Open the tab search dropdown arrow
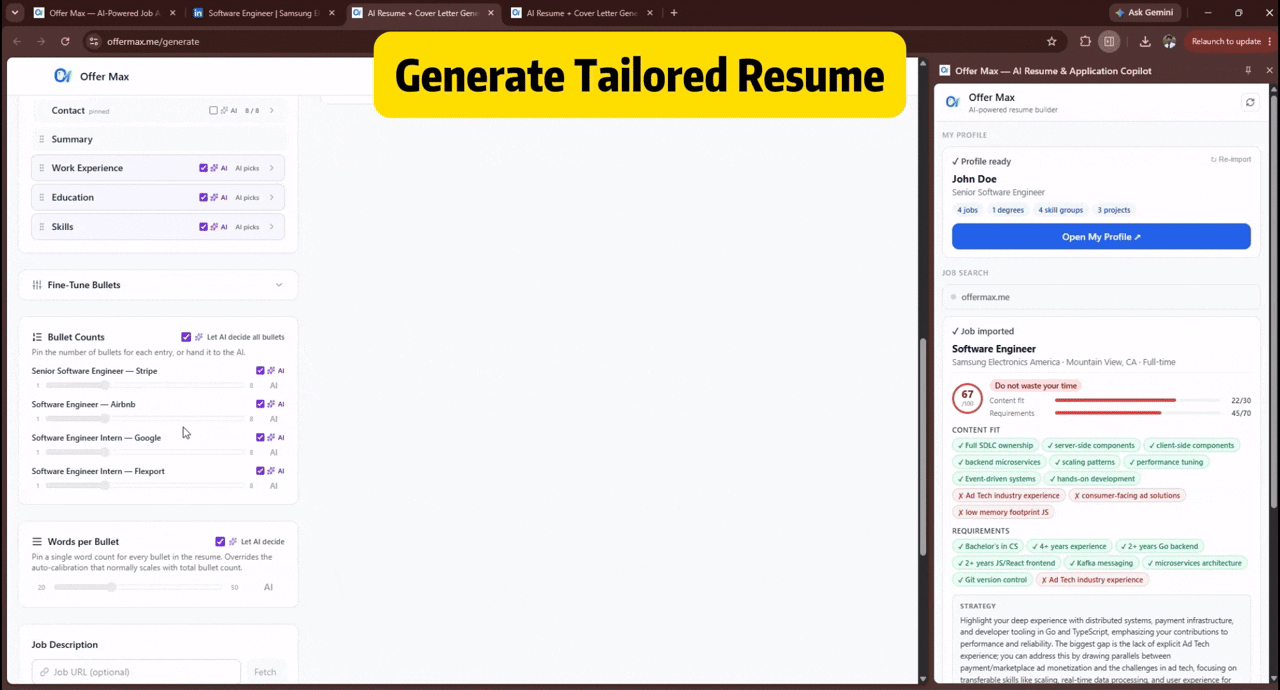 click(14, 13)
